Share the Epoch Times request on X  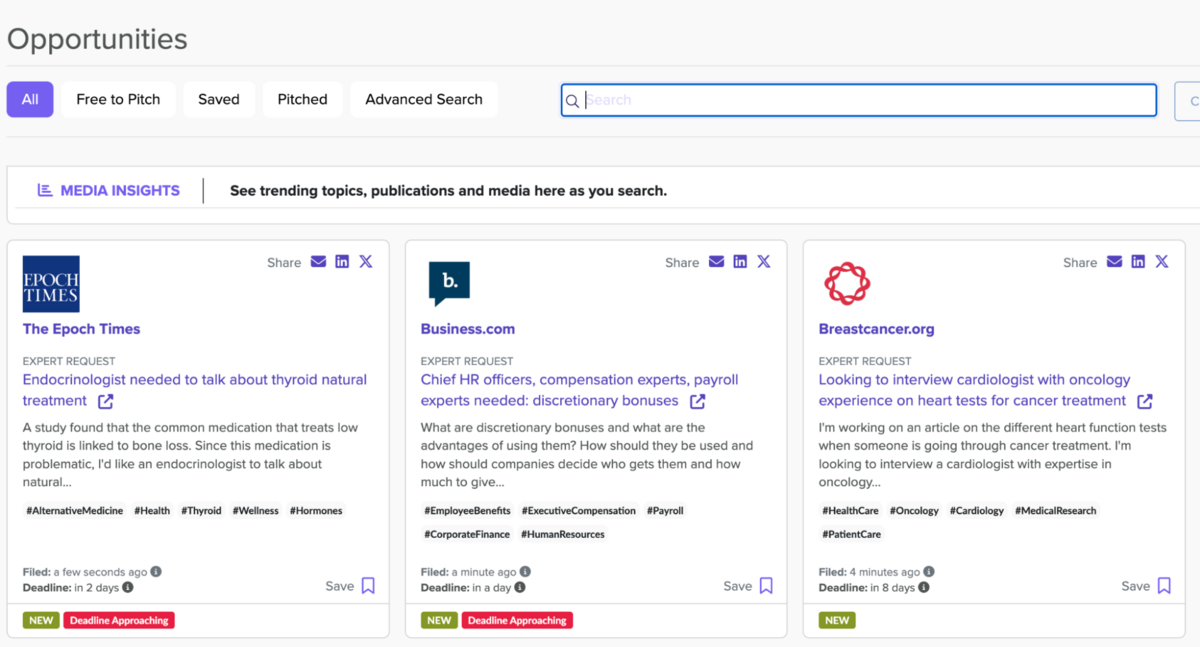[366, 261]
